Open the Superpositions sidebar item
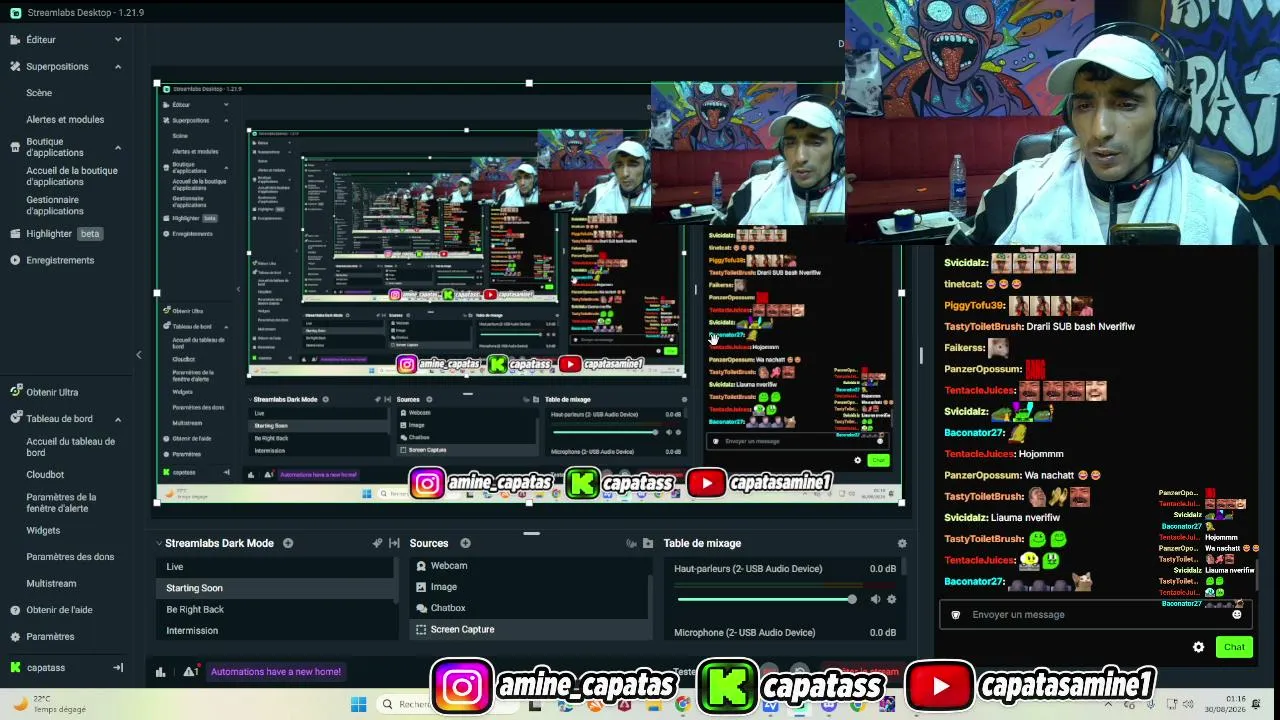This screenshot has width=1280, height=720. pyautogui.click(x=57, y=66)
